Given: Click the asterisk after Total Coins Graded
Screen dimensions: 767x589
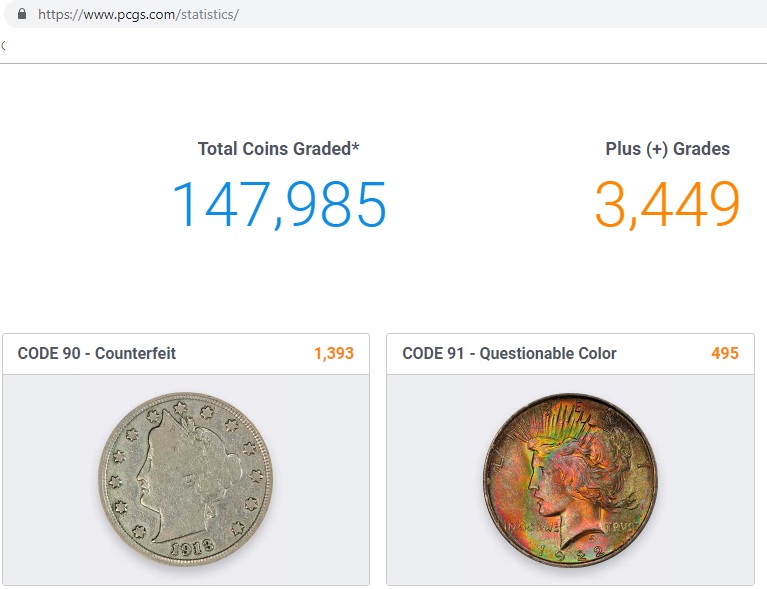Looking at the screenshot, I should (x=356, y=146).
